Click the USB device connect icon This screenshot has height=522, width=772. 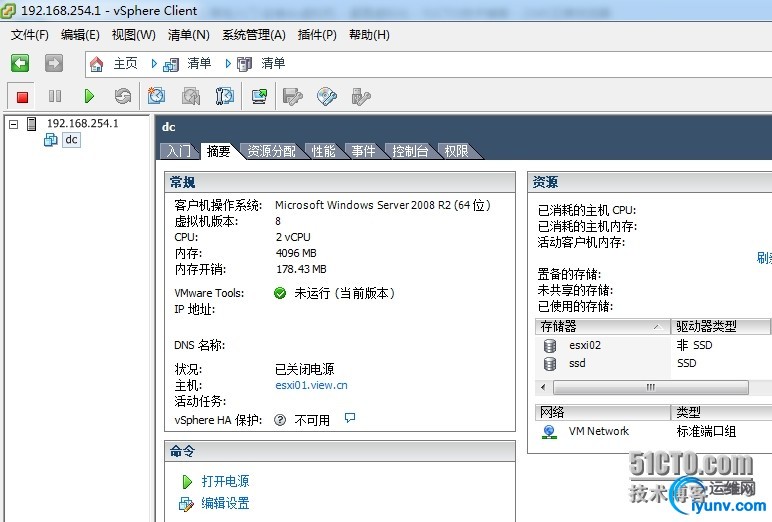pos(361,97)
